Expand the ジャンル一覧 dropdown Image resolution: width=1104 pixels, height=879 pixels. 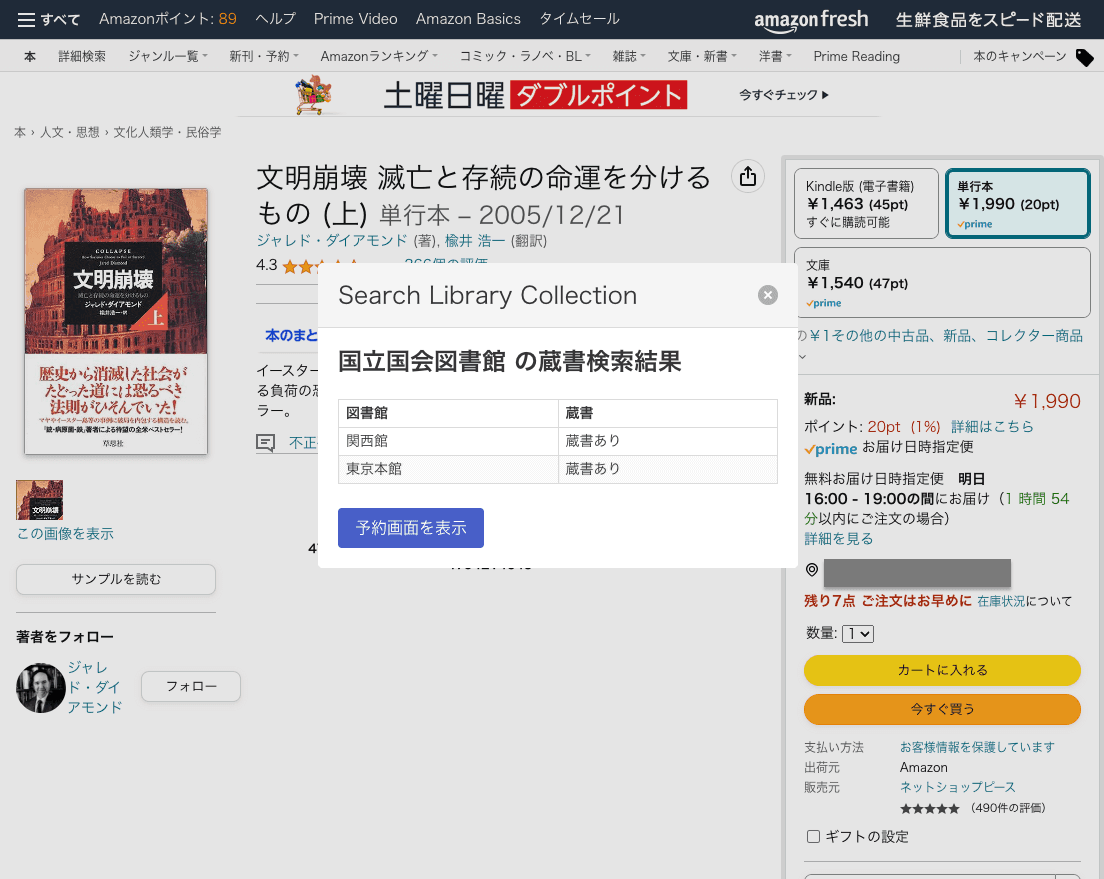point(168,56)
